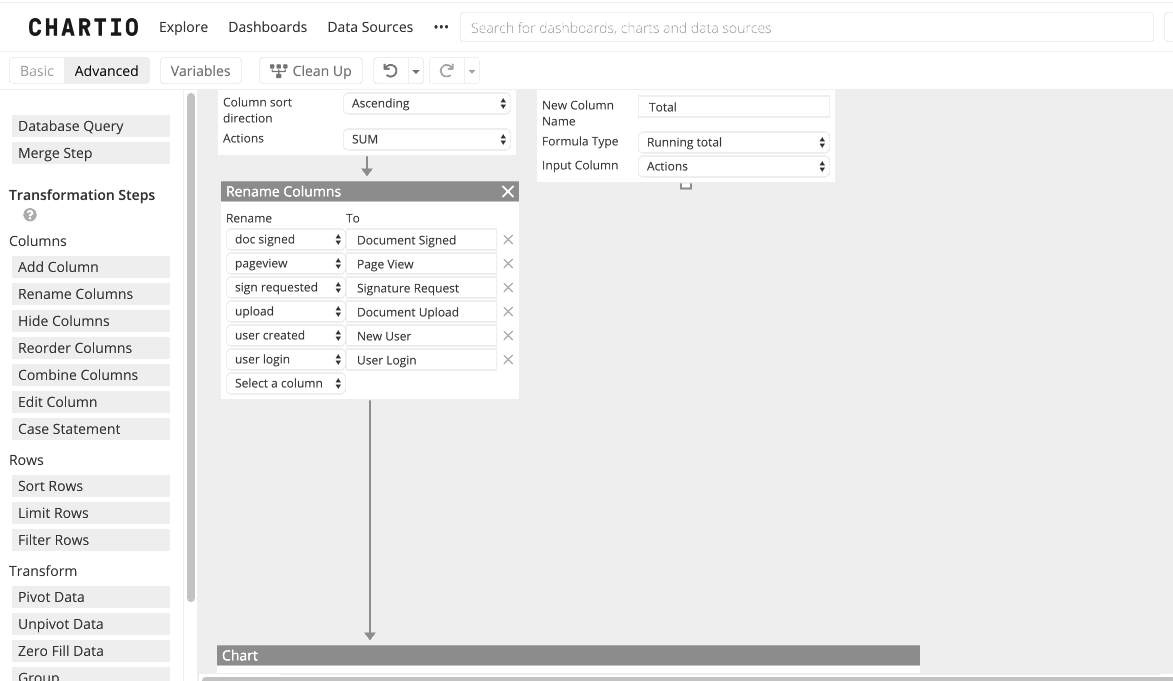Screen dimensions: 1173x681
Task: Add a Filter Rows step
Action: (x=91, y=540)
